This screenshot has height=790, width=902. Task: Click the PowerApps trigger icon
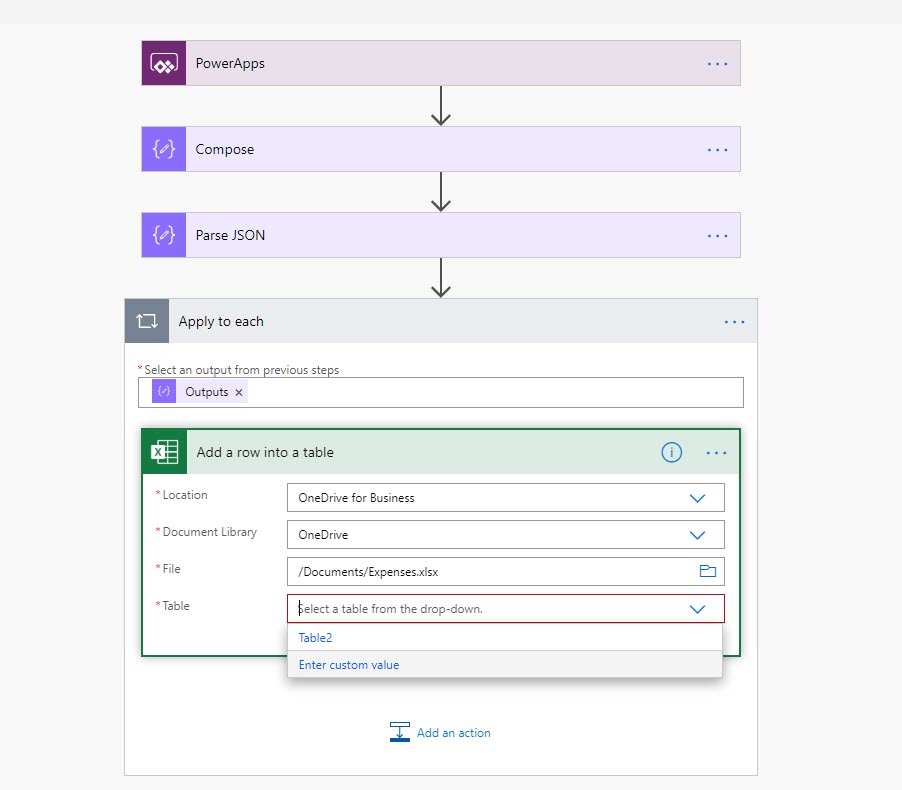point(164,63)
